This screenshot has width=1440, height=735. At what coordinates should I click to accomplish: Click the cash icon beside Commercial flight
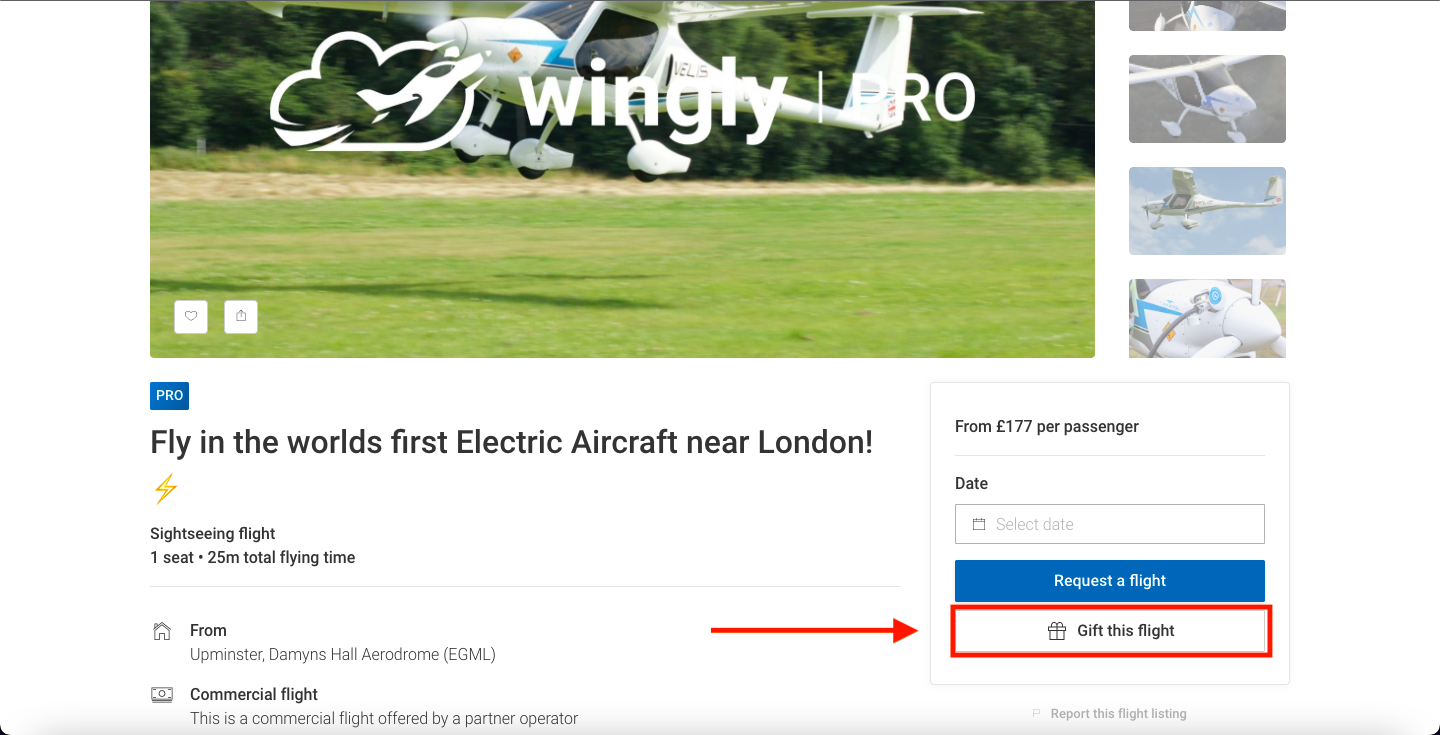161,694
